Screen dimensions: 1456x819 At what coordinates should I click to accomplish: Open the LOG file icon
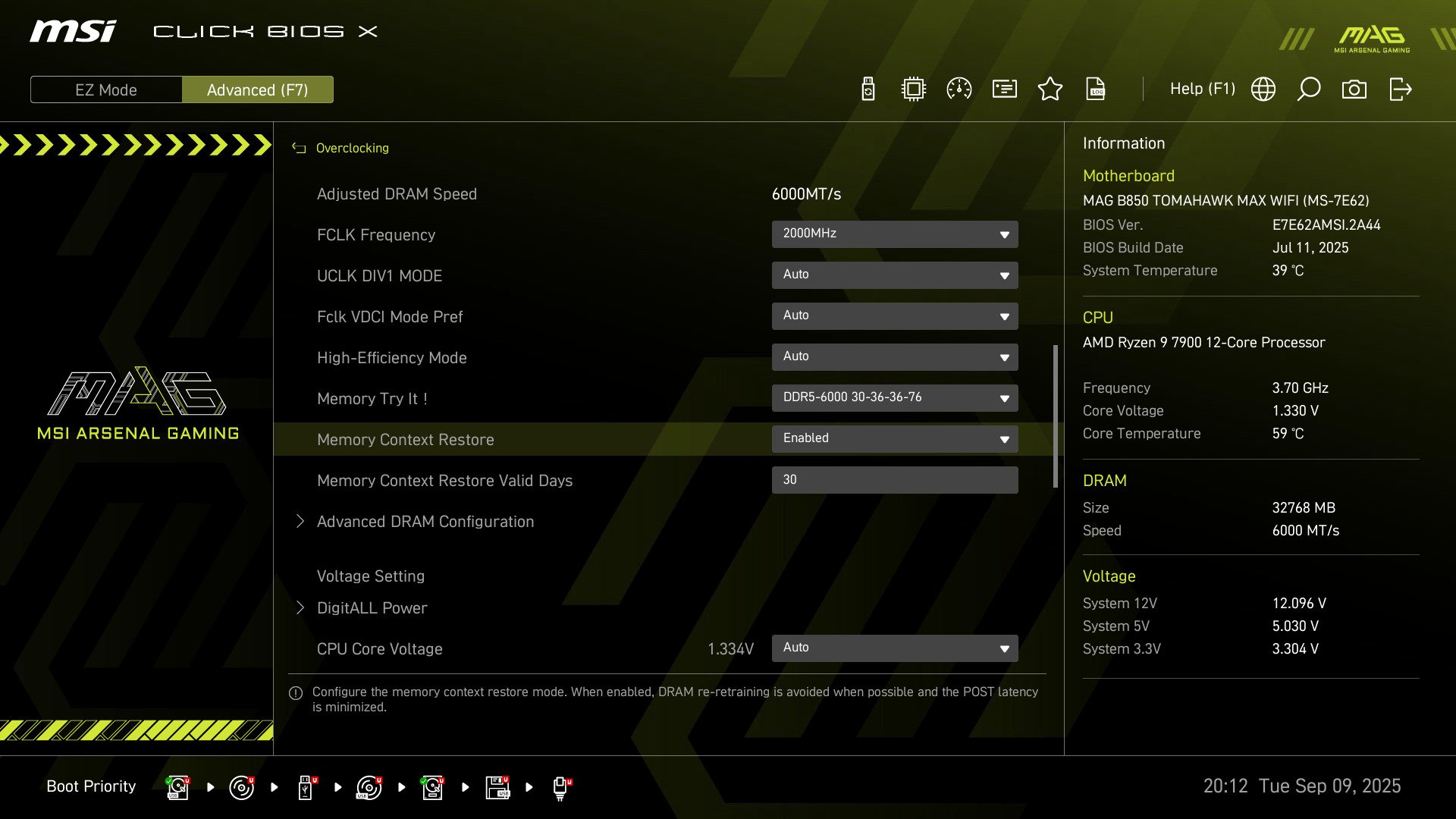pos(1096,89)
